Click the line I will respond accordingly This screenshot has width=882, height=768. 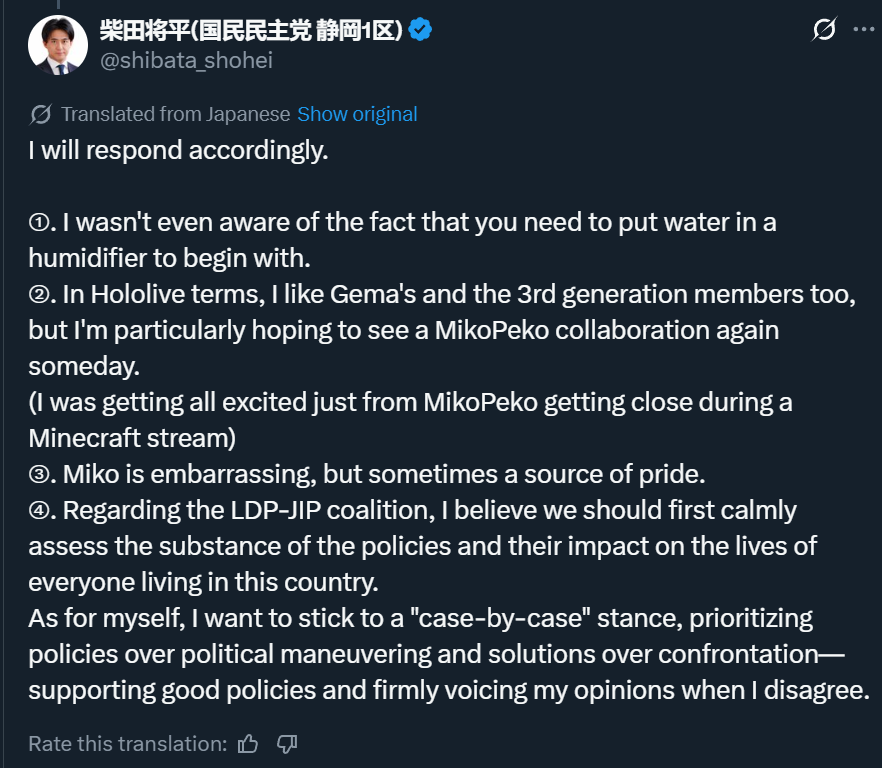178,151
